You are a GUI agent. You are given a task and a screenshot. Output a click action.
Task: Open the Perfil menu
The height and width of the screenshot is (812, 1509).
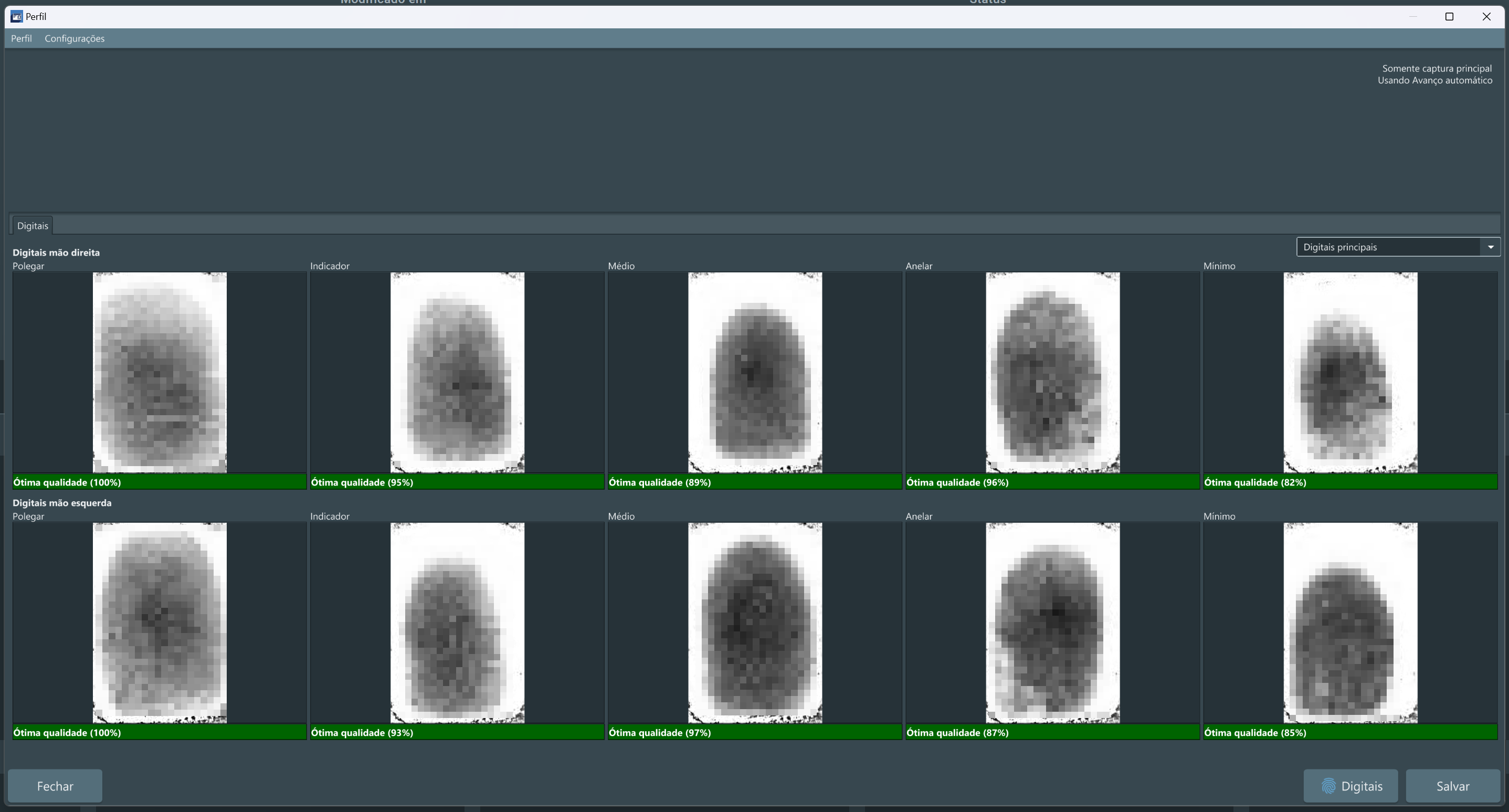[x=21, y=39]
